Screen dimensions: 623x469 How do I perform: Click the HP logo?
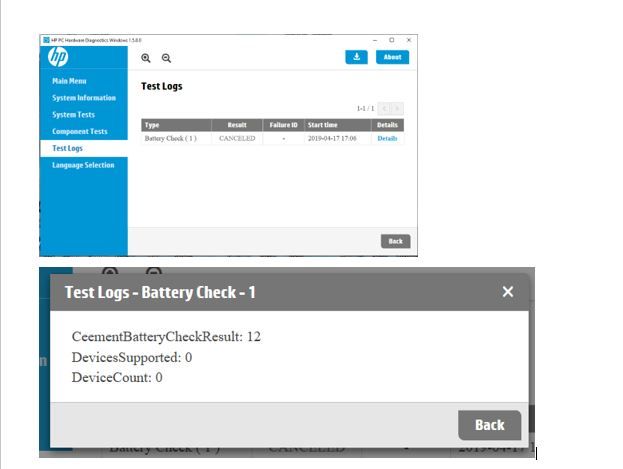tap(58, 57)
